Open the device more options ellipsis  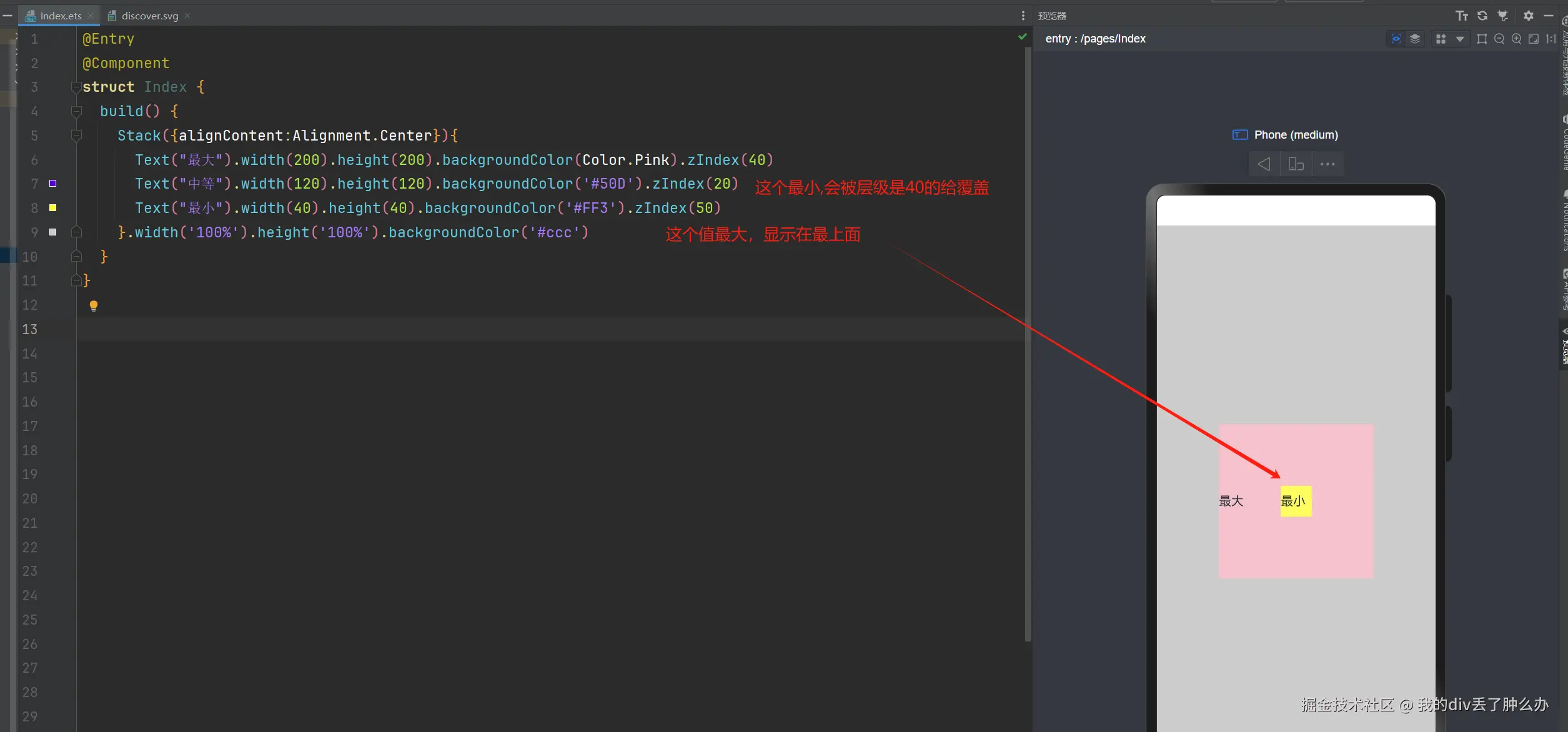tap(1327, 164)
